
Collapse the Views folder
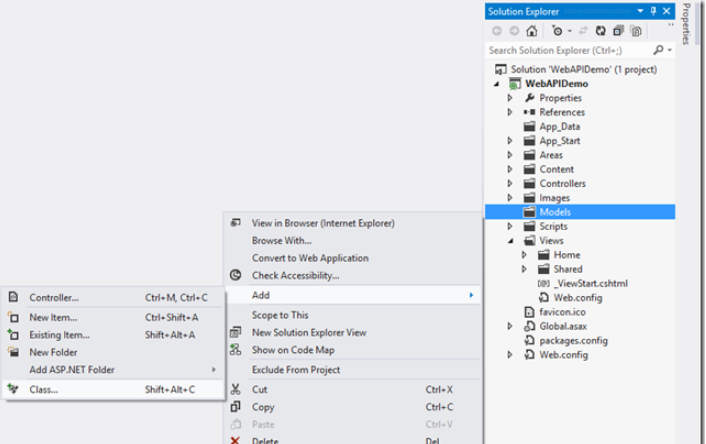510,241
